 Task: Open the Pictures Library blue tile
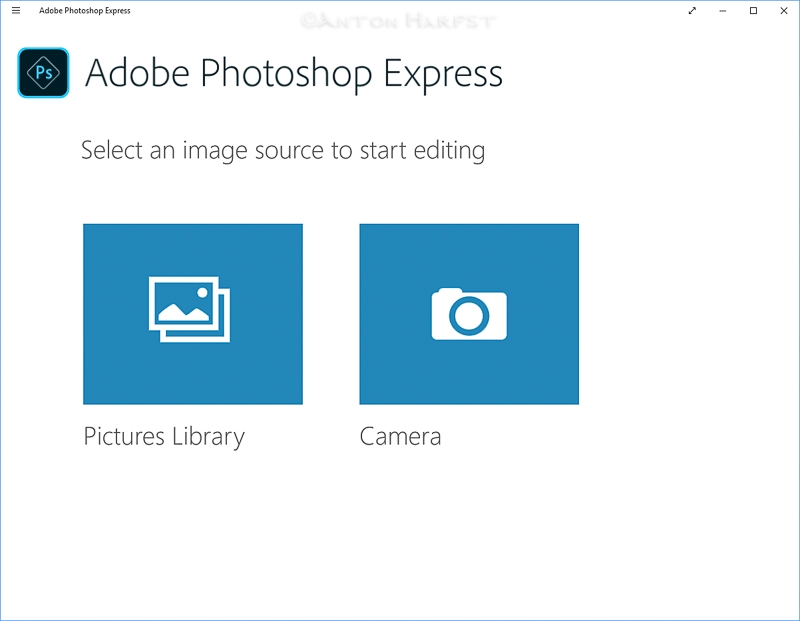coord(193,314)
